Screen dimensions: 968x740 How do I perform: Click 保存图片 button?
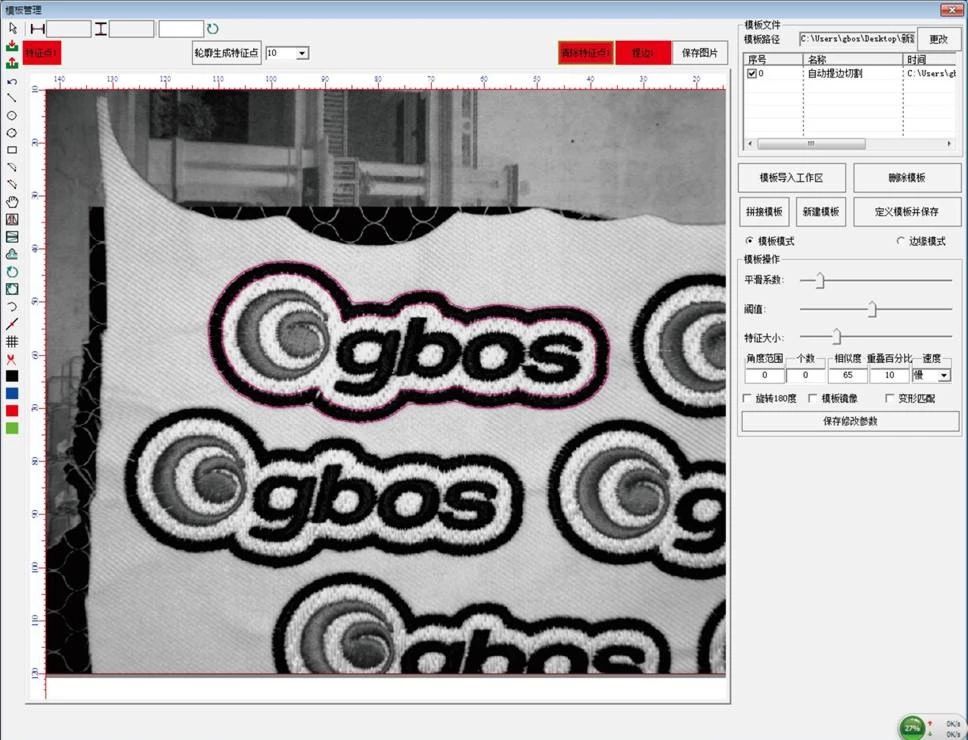pos(699,53)
